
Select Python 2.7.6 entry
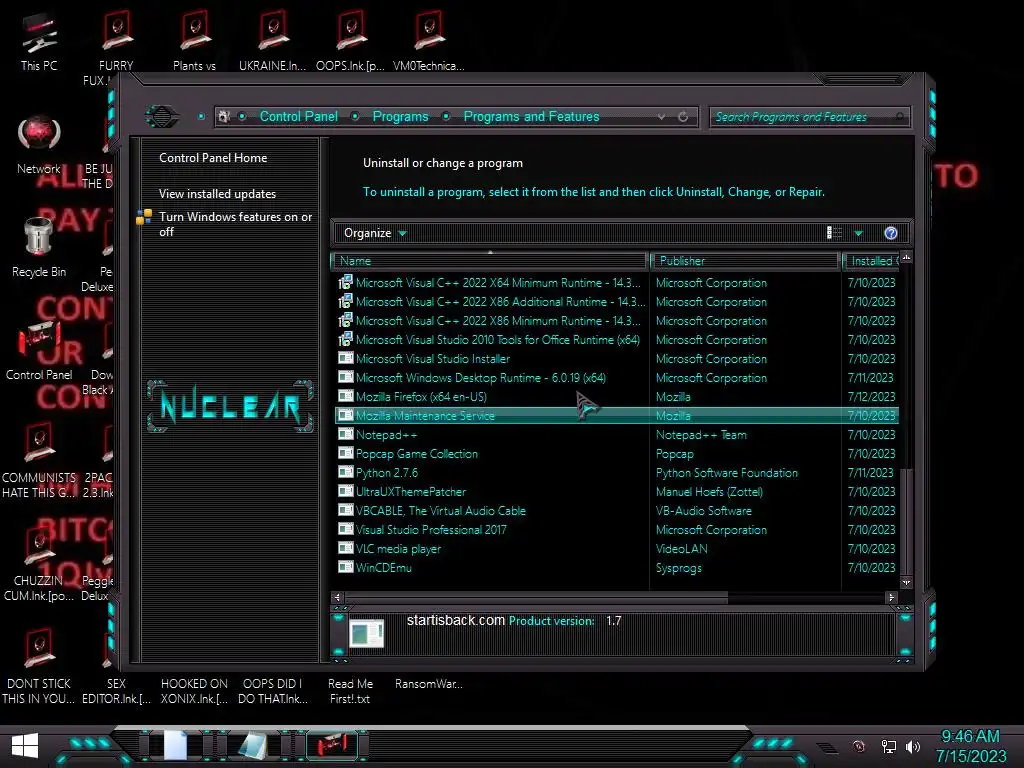point(616,472)
